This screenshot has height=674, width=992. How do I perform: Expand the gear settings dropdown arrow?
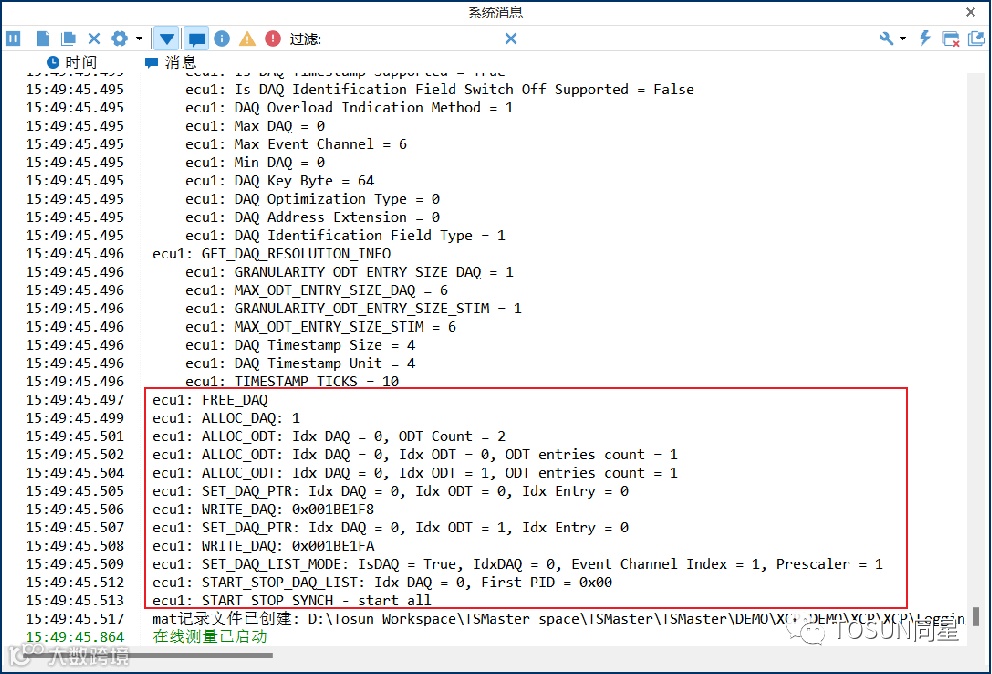[139, 39]
